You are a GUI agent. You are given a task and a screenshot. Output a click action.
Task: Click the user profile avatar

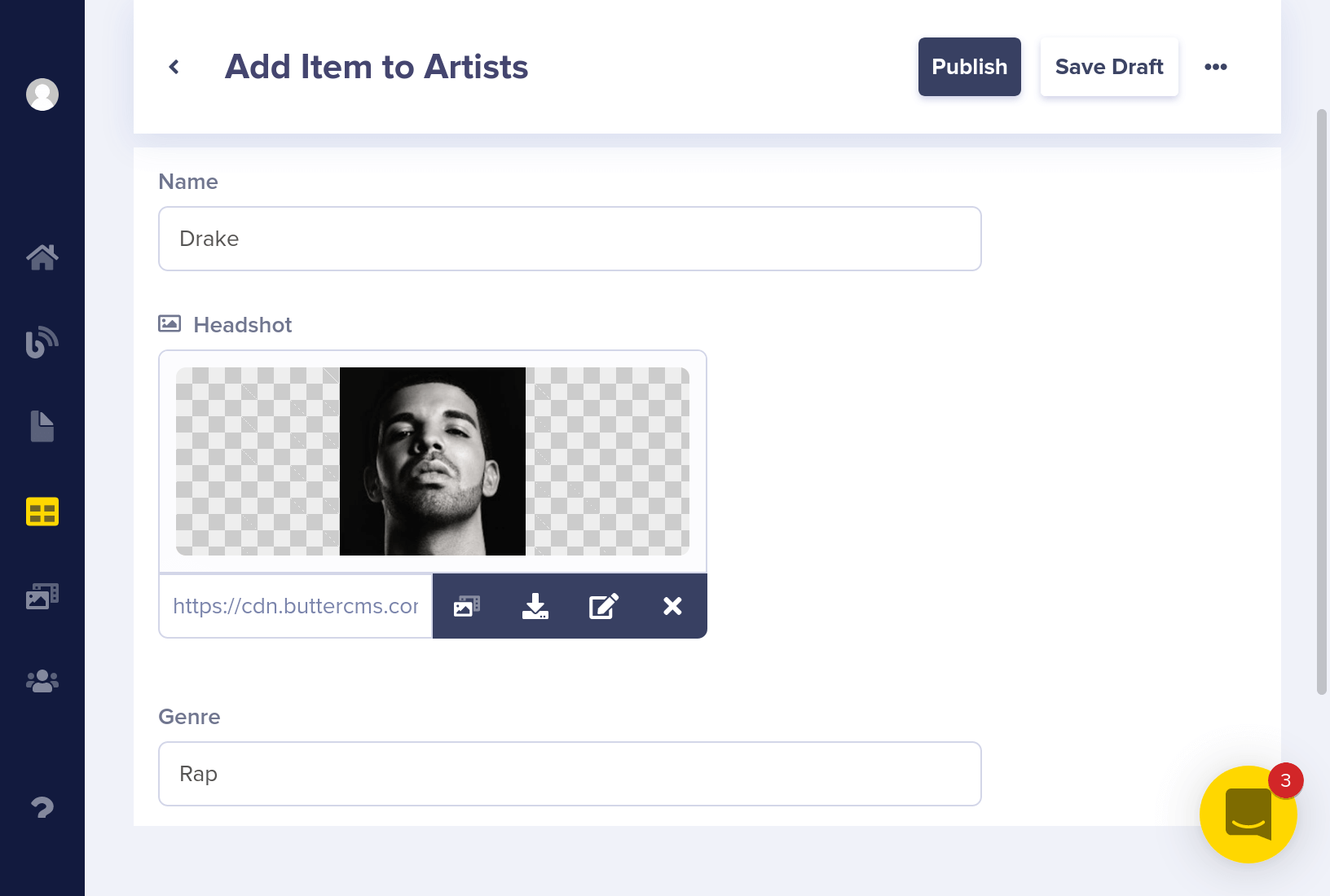coord(42,94)
